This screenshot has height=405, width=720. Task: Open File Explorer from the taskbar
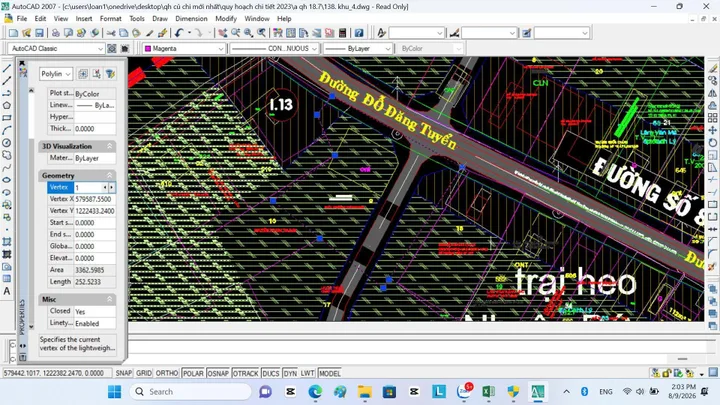pos(365,392)
